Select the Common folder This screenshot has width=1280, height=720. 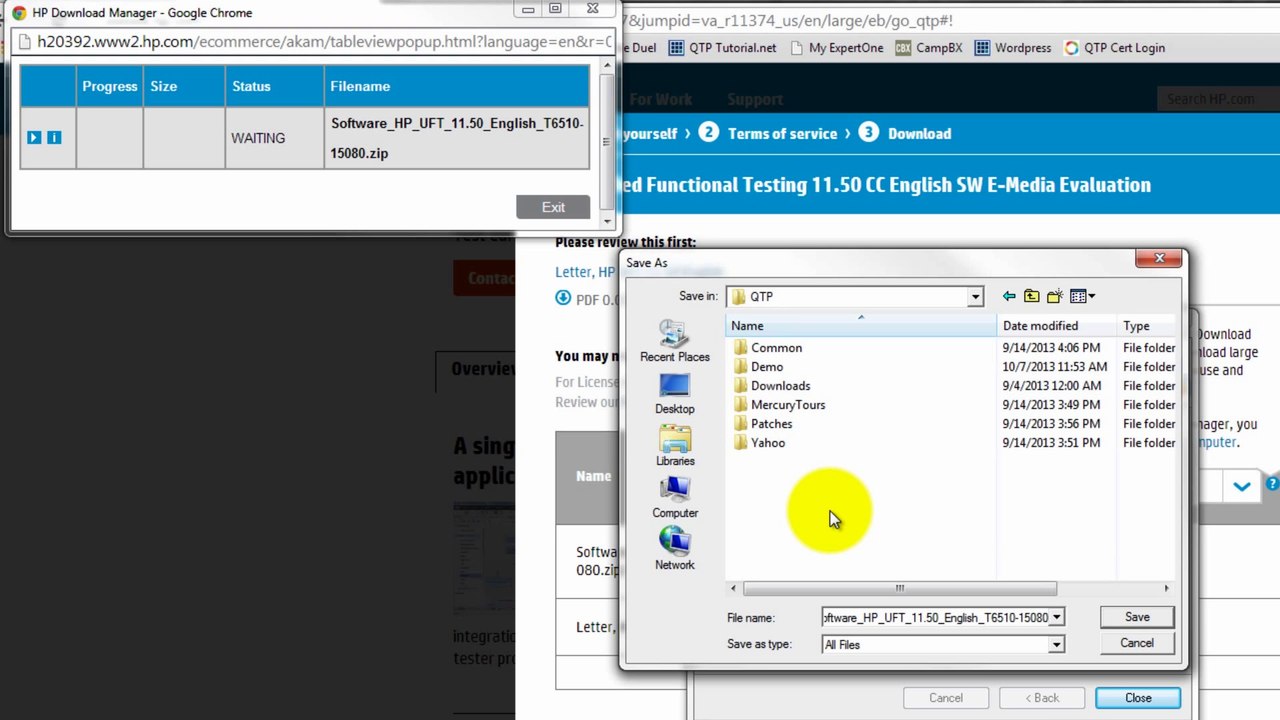point(767,348)
